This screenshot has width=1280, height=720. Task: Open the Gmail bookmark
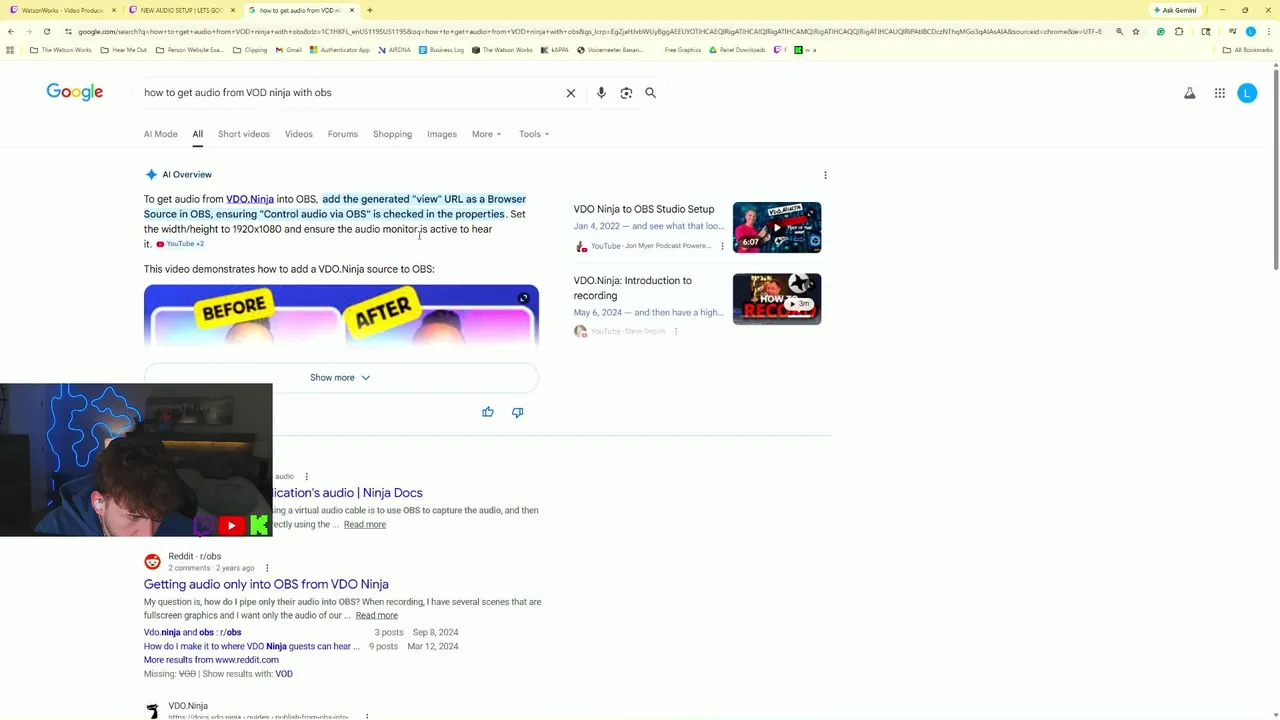(287, 50)
